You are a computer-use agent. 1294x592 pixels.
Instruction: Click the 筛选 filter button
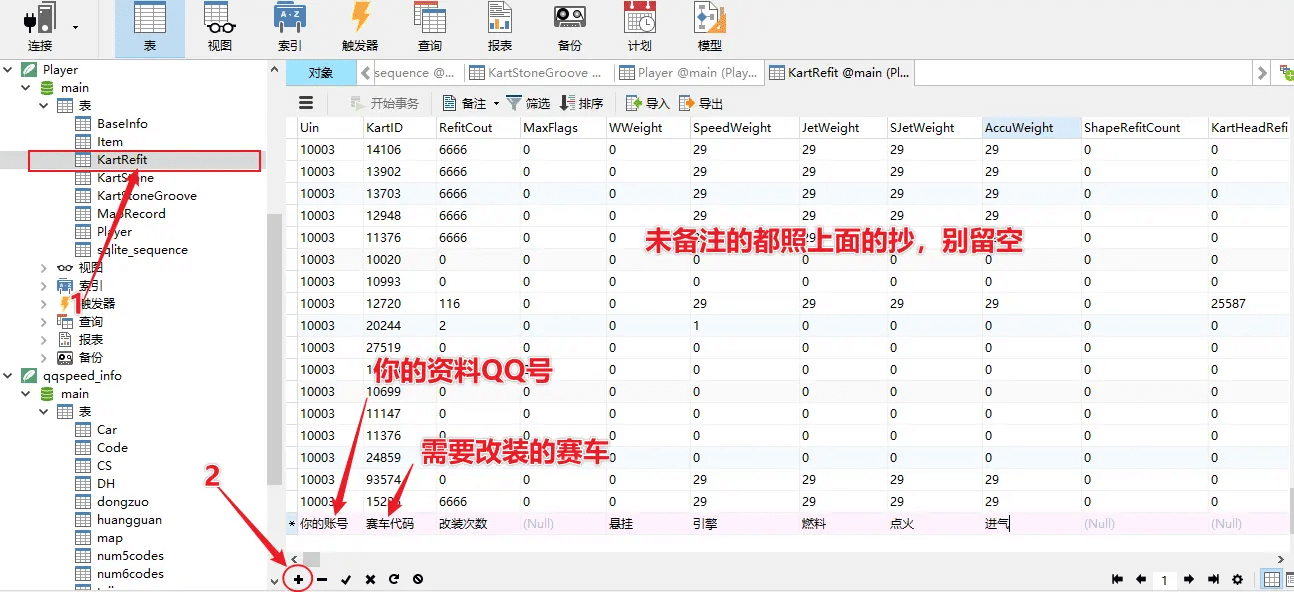click(528, 104)
